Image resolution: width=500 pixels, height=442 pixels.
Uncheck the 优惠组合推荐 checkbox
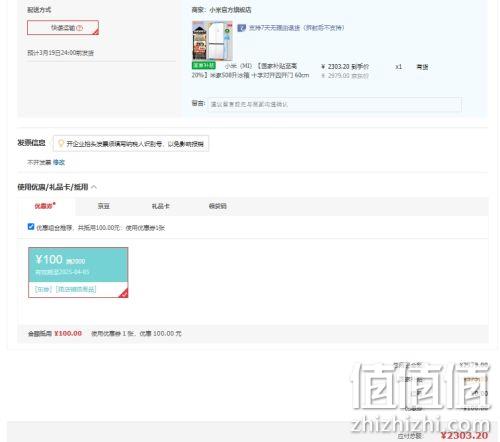(x=31, y=227)
